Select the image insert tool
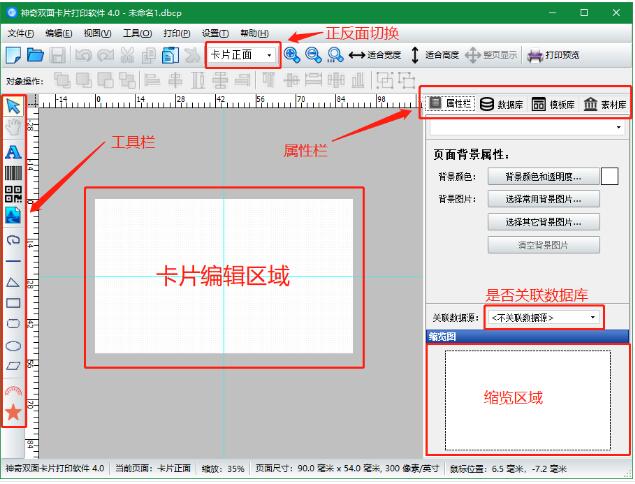635x484 pixels. [13, 214]
